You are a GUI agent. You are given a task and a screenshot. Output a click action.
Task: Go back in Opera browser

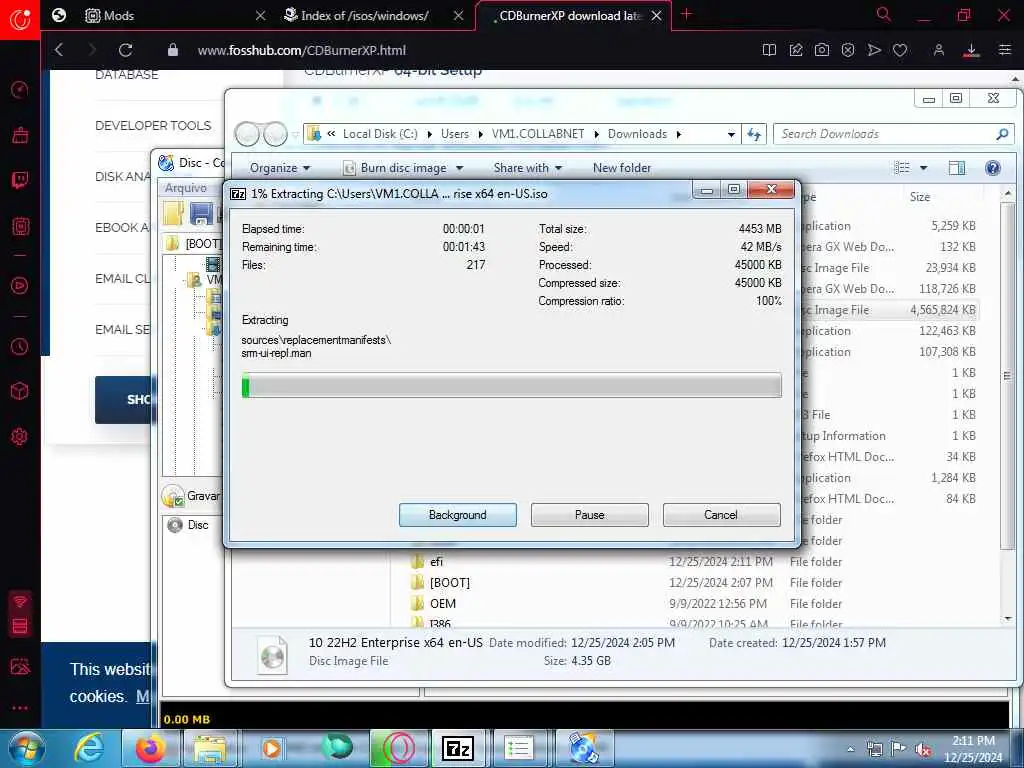(59, 50)
